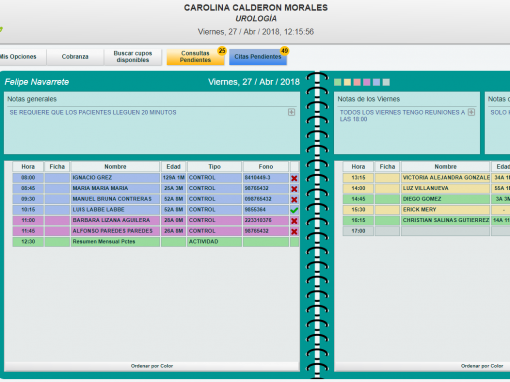The image size is (510, 382).
Task: Click the red X for Barbara Lizana Aguilera
Action: click(294, 221)
